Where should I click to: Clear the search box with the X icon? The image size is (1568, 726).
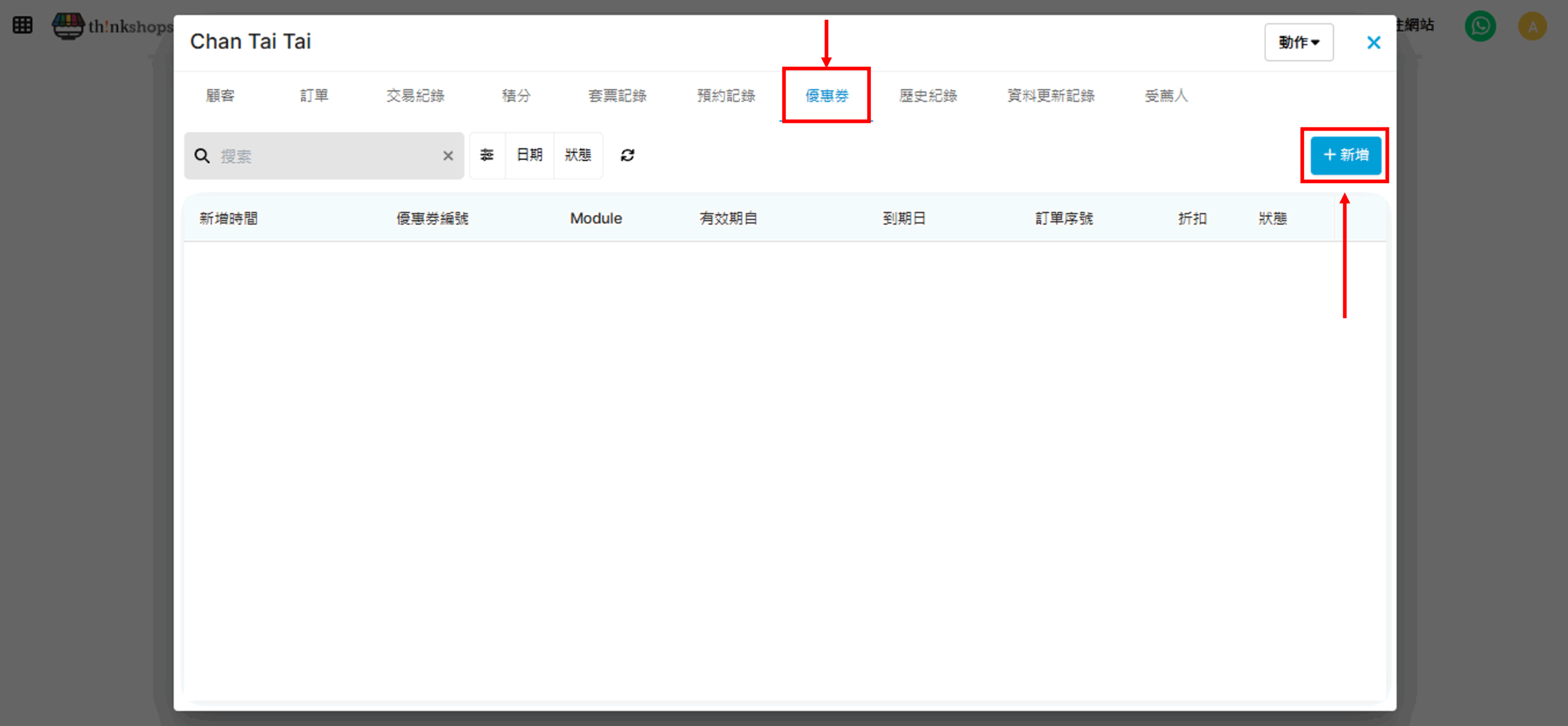pyautogui.click(x=448, y=156)
